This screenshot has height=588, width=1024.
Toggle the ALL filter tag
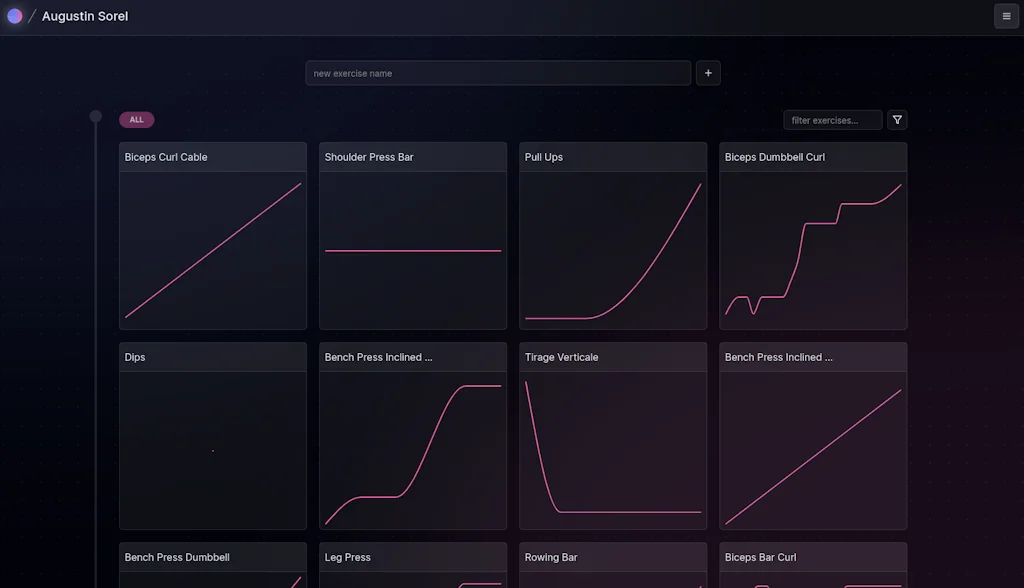click(136, 119)
